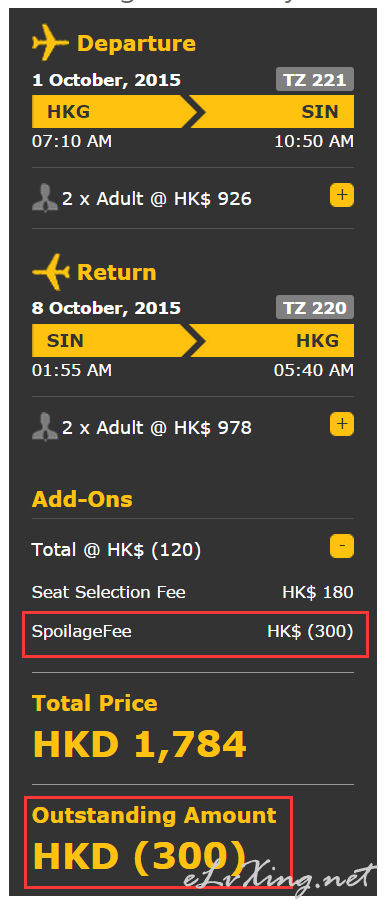The image size is (388, 911).
Task: Click the departure adult passenger icon
Action: click(45, 198)
